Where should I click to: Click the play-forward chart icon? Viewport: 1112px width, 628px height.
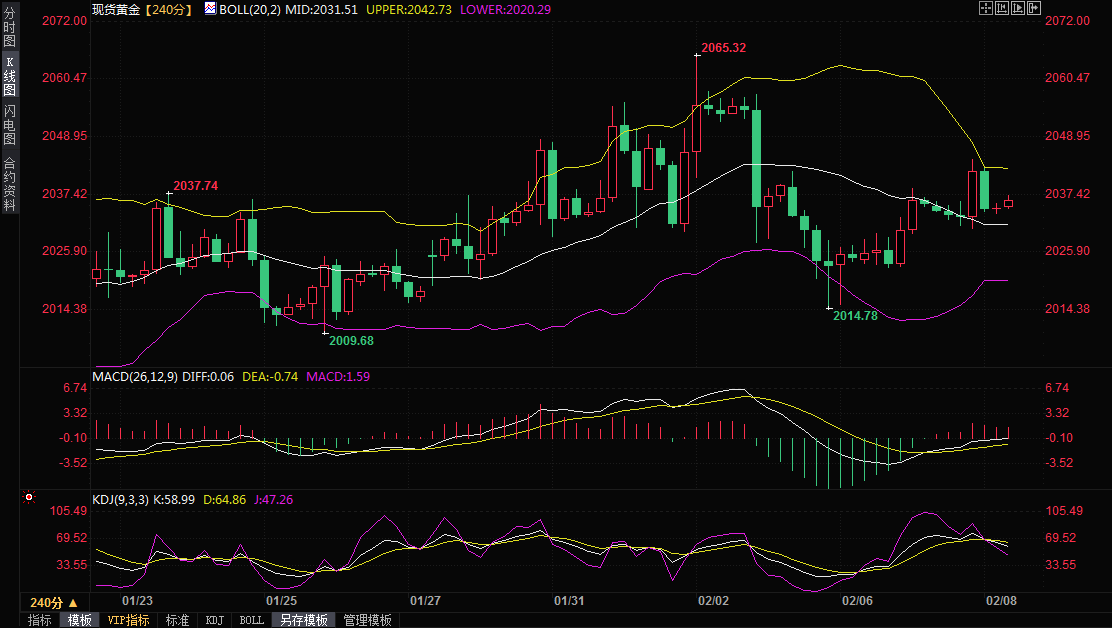click(x=1017, y=8)
